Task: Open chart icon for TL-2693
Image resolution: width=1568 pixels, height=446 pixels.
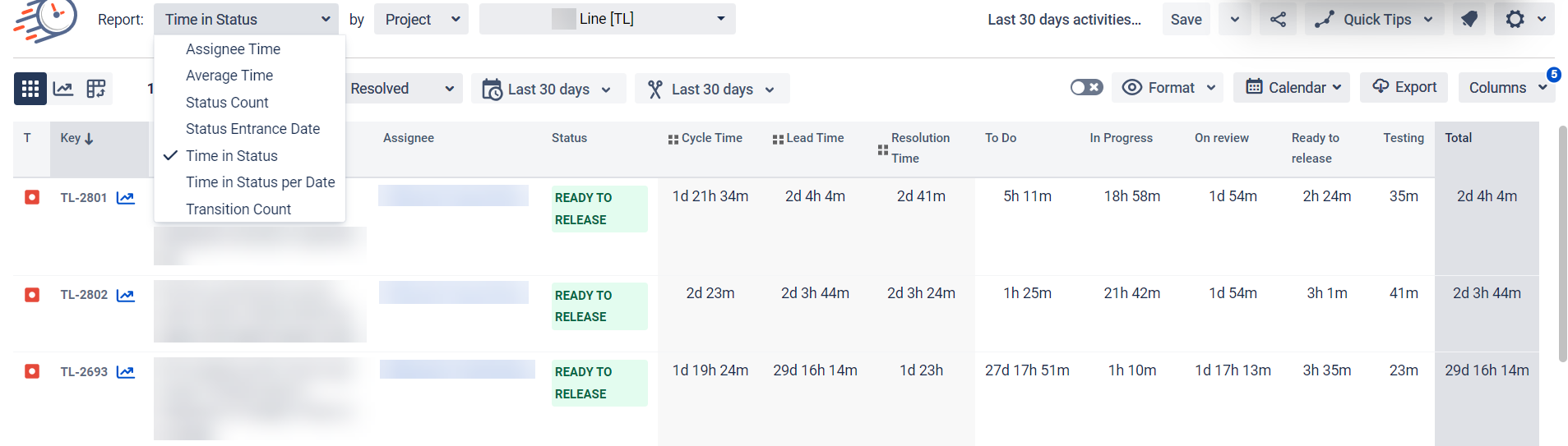Action: coord(126,372)
